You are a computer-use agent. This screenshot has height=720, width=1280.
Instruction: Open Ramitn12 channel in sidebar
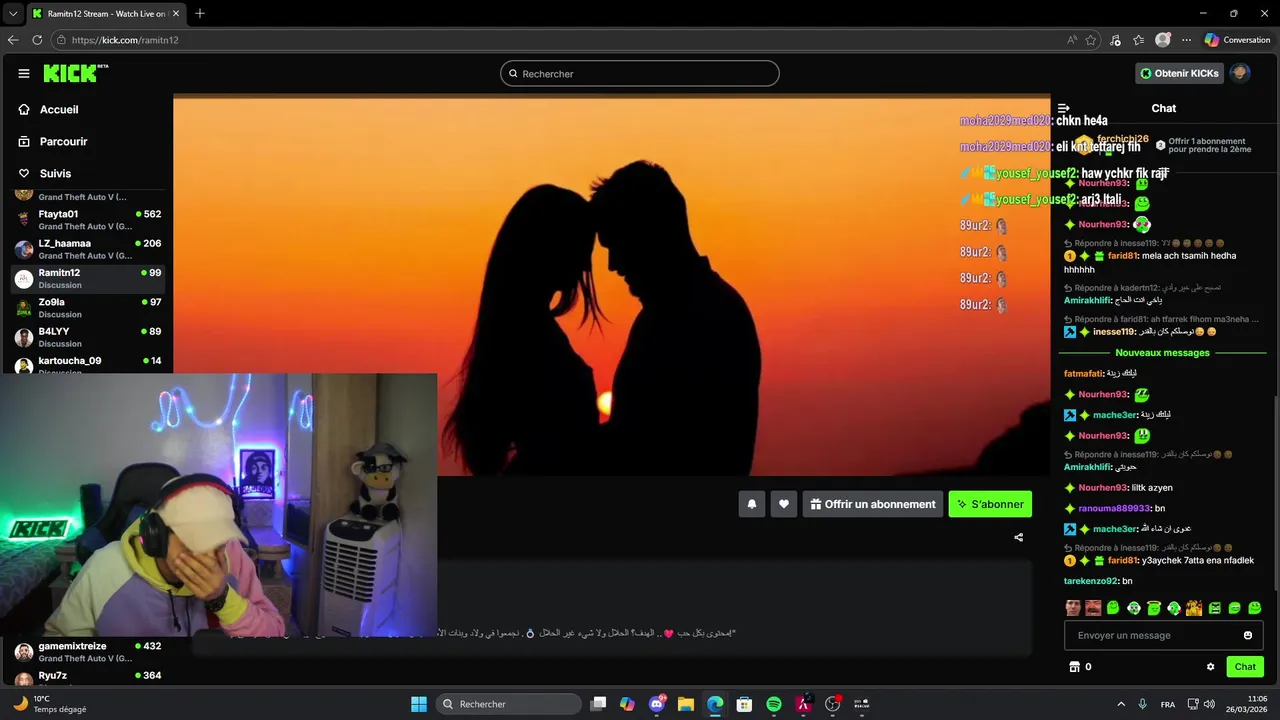[x=87, y=279]
